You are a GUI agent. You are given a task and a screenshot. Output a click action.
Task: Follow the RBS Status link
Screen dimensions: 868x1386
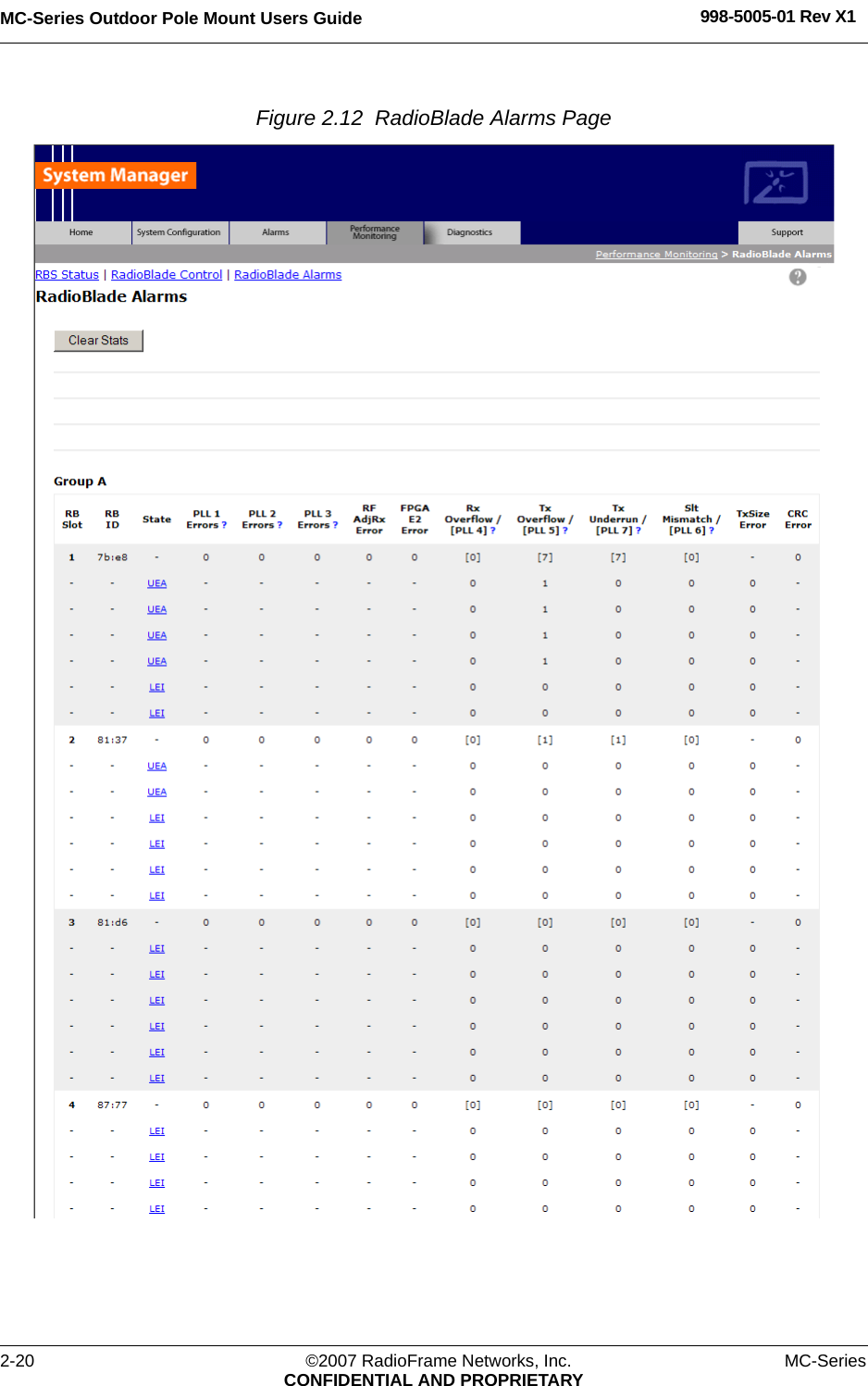(x=67, y=275)
